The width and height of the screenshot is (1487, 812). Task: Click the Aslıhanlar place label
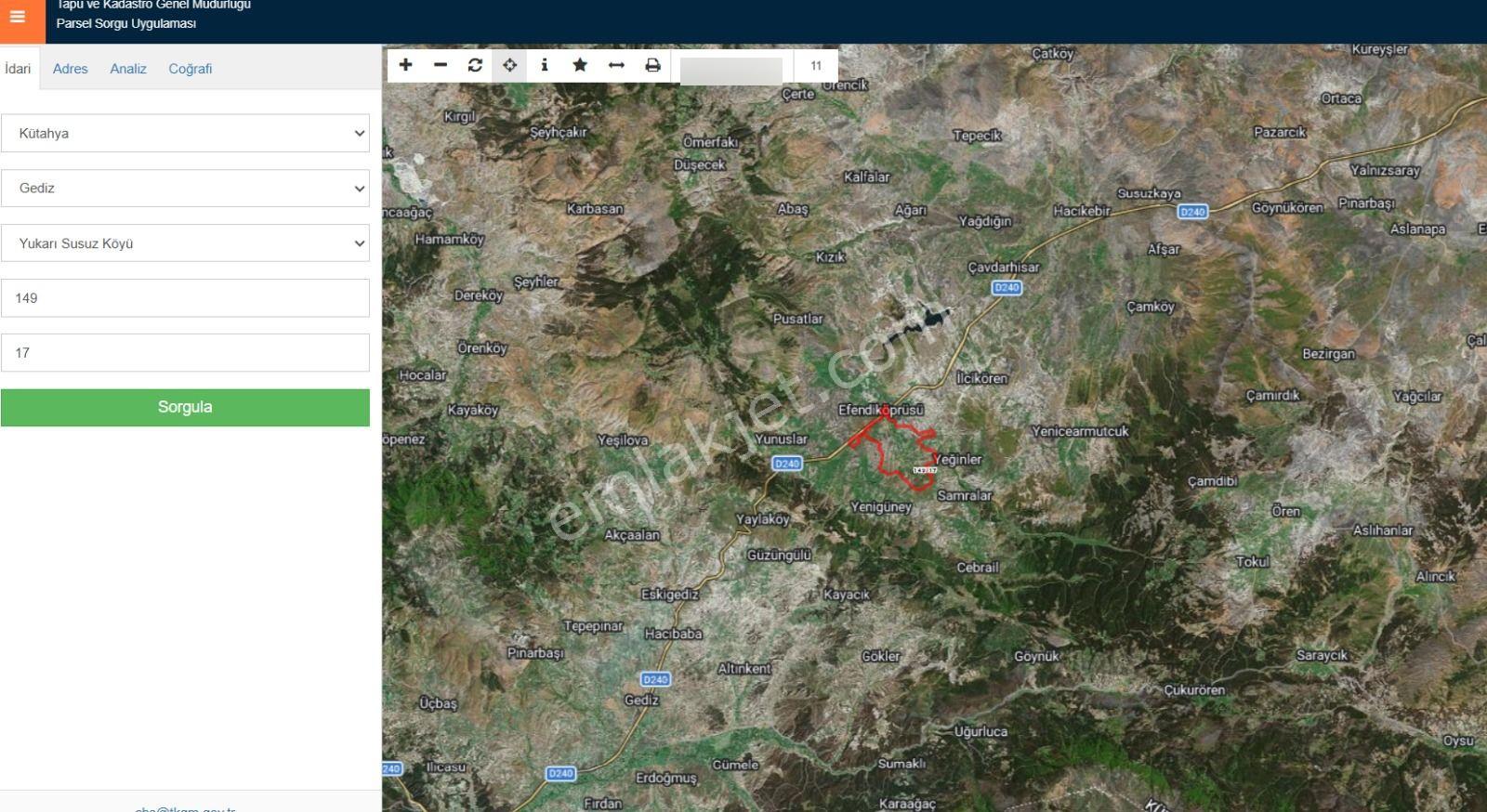(1383, 530)
